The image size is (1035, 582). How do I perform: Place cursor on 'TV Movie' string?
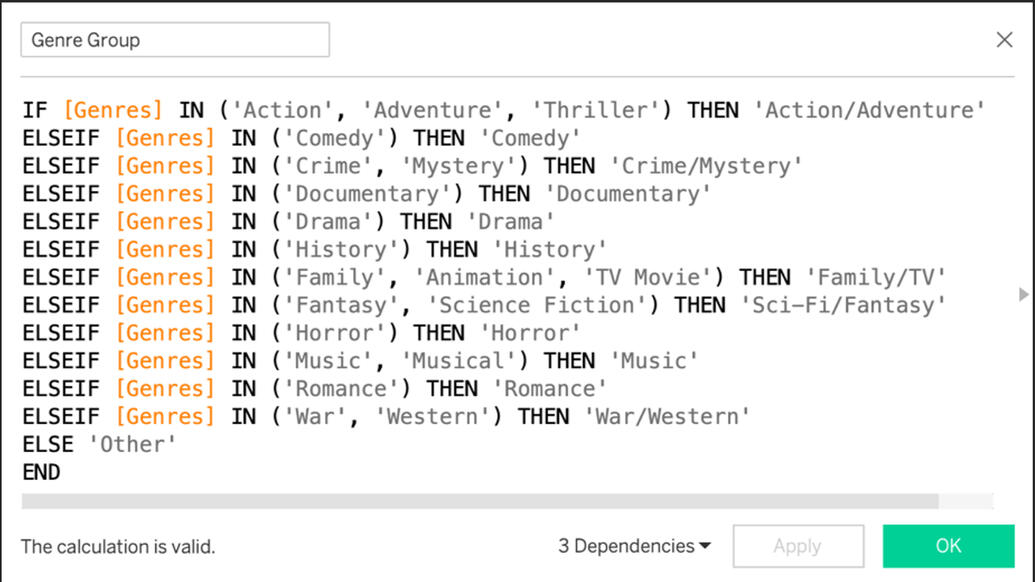(x=661, y=278)
